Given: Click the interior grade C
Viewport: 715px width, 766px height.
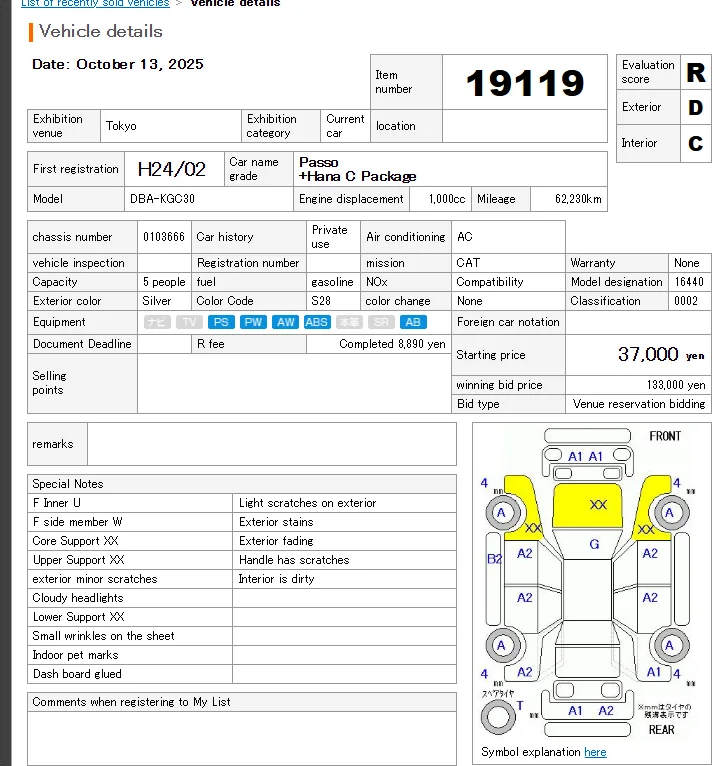Looking at the screenshot, I should click(x=696, y=144).
